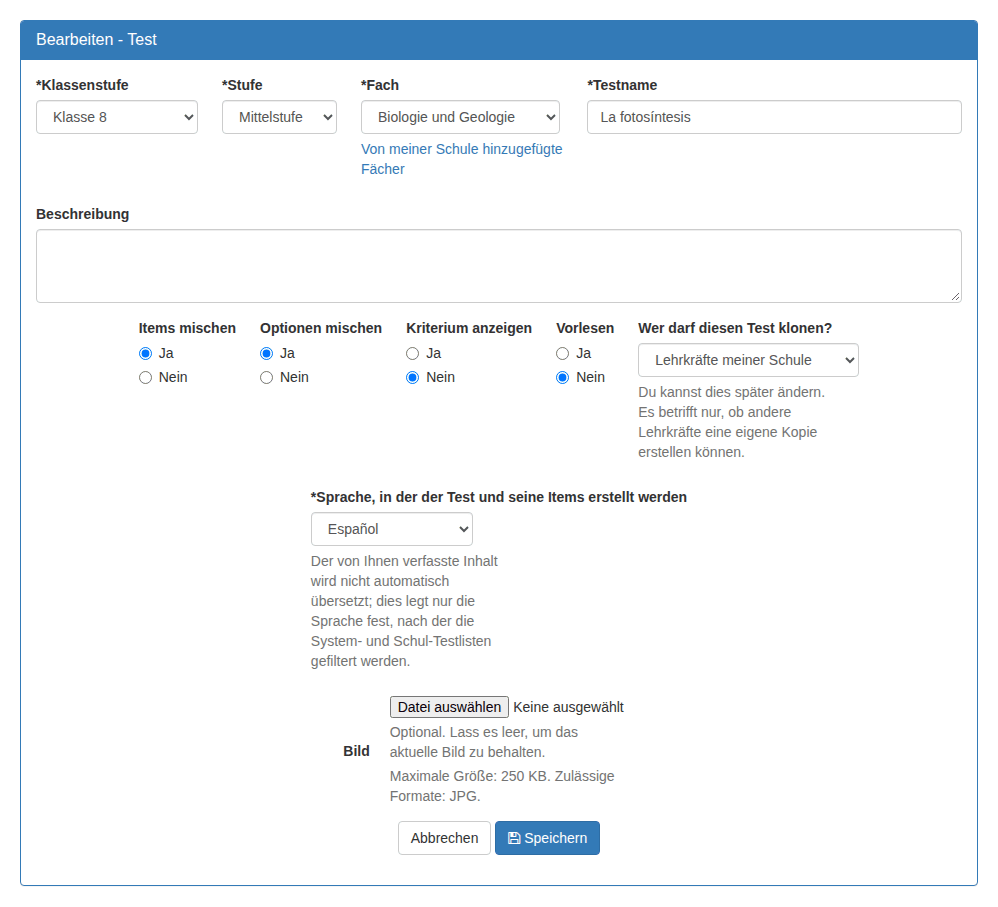Click the Maximale Größe: 250 KB hint text
Viewport: 998px width, 907px height.
coord(502,786)
